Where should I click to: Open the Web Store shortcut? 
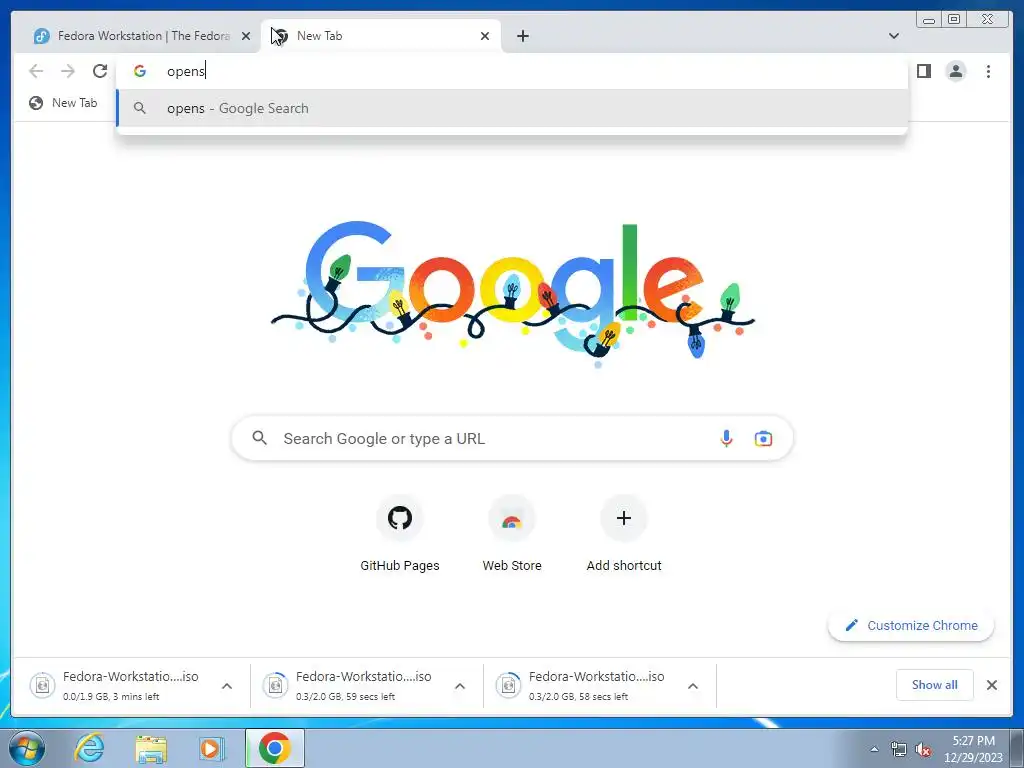click(512, 534)
